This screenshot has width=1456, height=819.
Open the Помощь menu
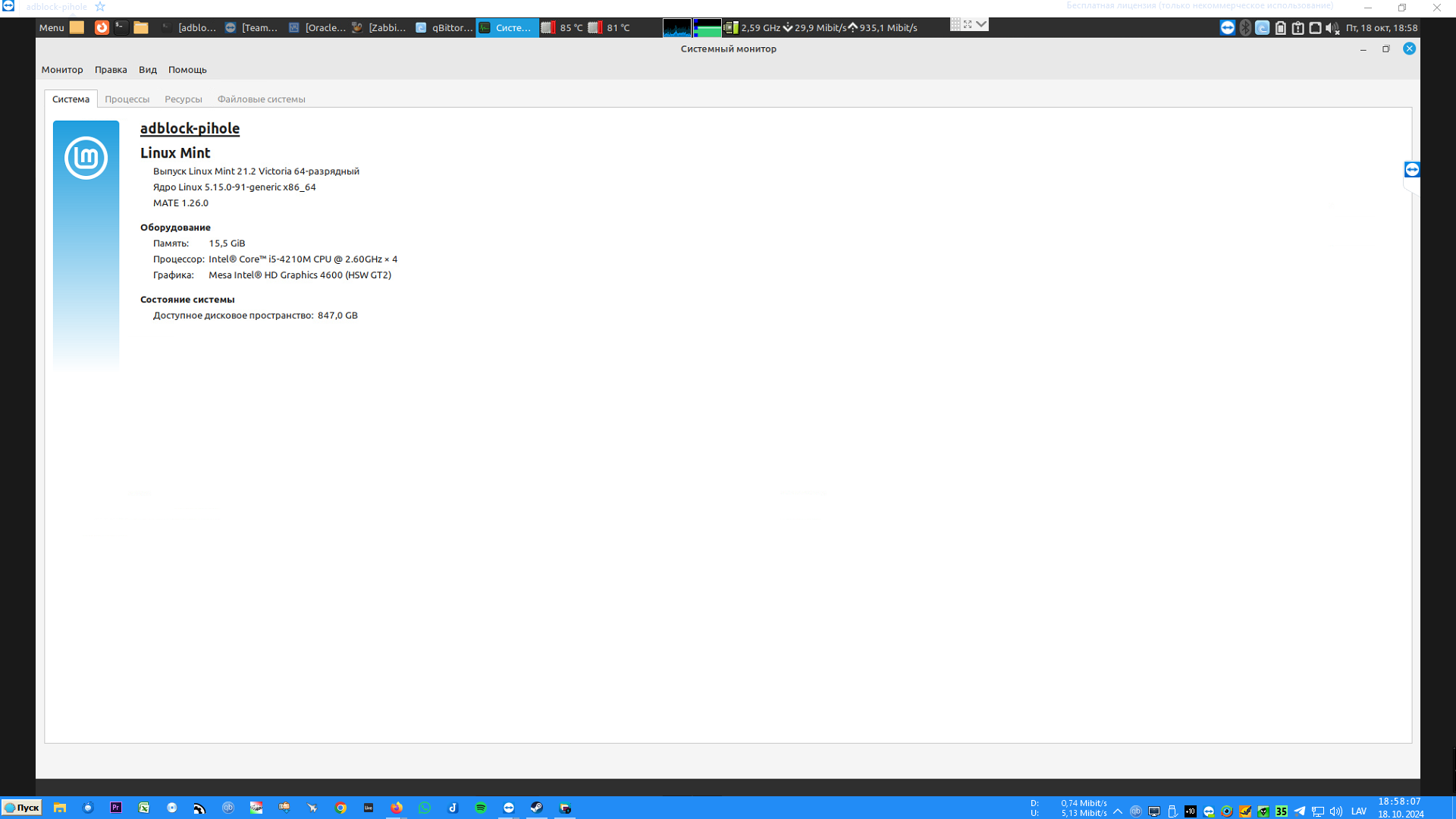(x=187, y=70)
